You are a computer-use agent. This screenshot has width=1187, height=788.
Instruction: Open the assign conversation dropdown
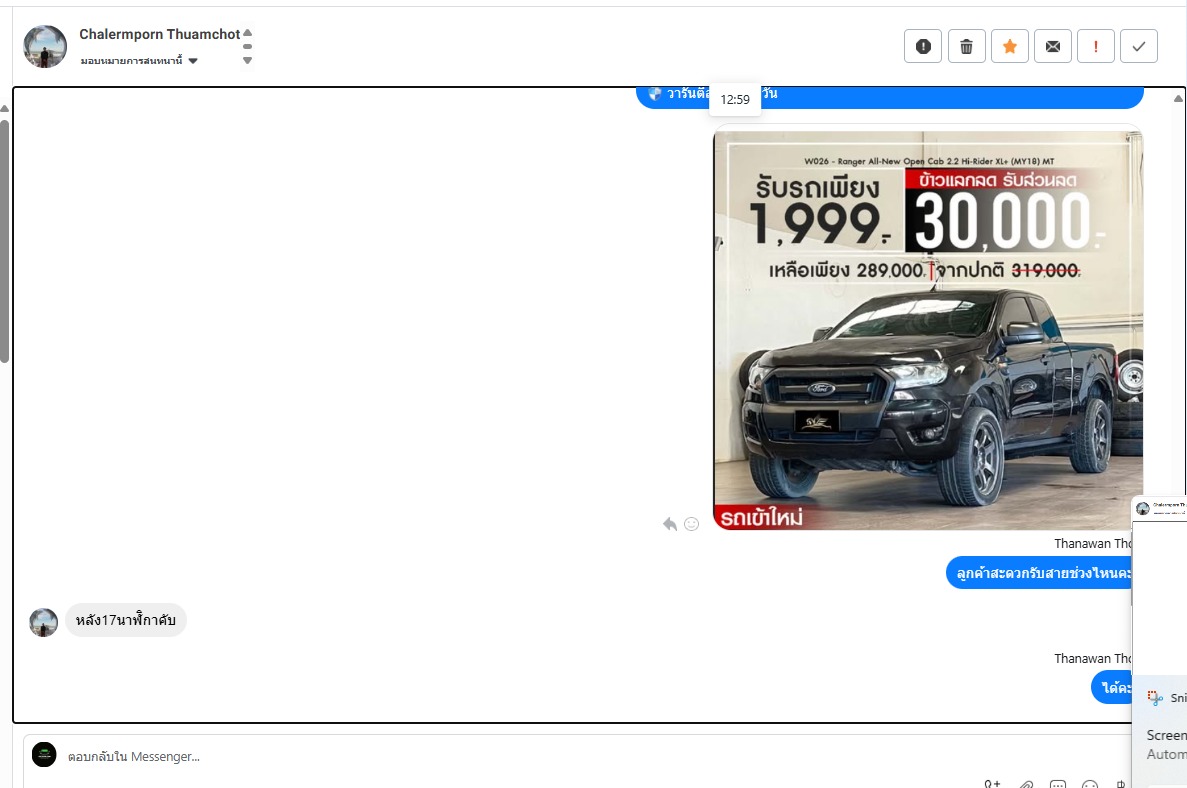[x=139, y=61]
